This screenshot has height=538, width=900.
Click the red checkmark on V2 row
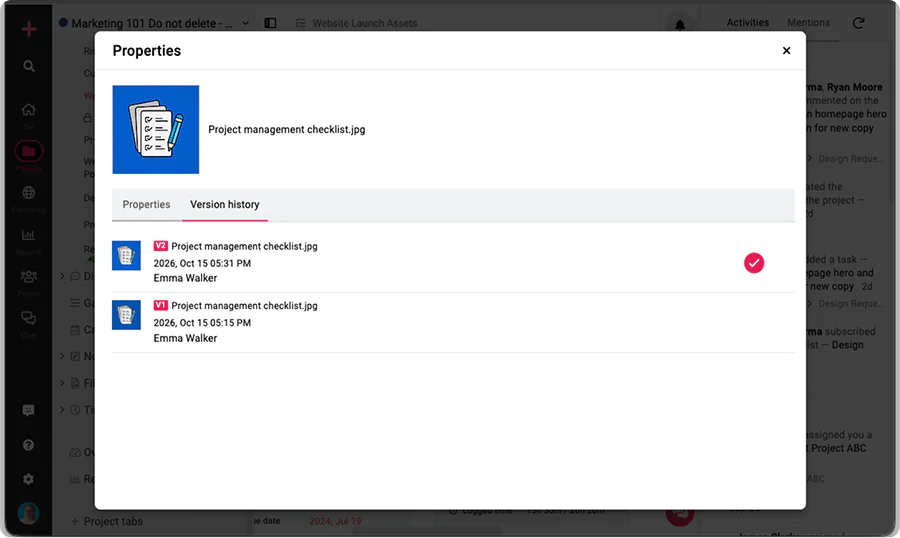click(754, 263)
